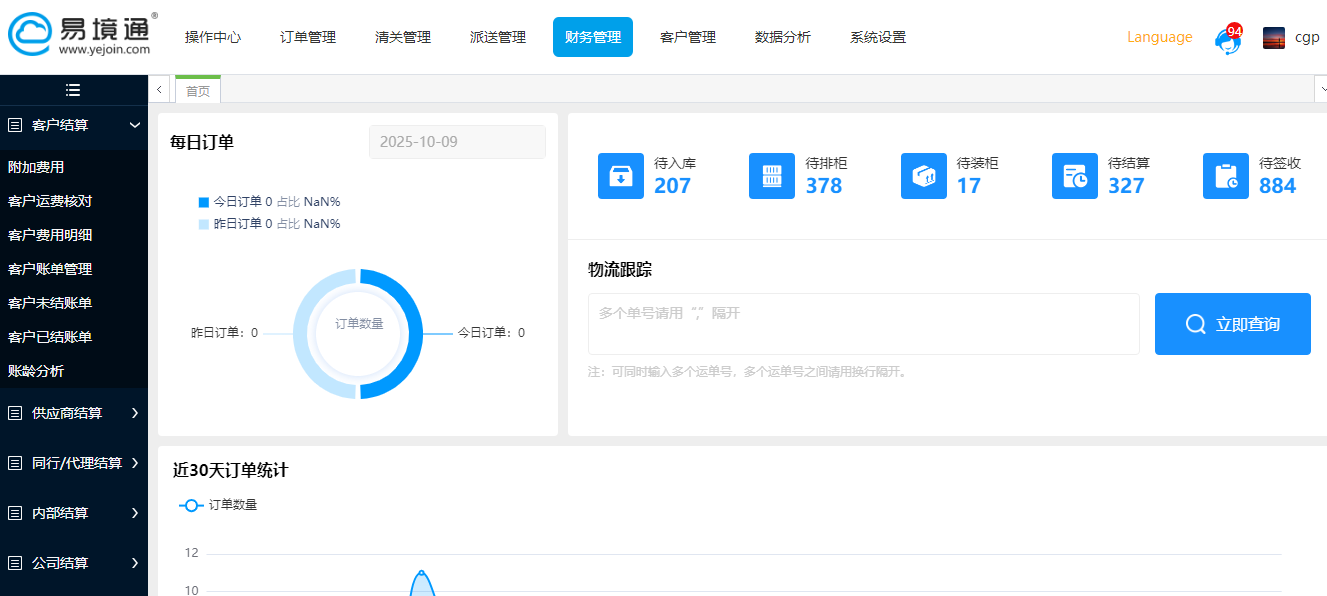This screenshot has width=1327, height=596.
Task: Click the 待装柜 box icon
Action: pos(923,176)
